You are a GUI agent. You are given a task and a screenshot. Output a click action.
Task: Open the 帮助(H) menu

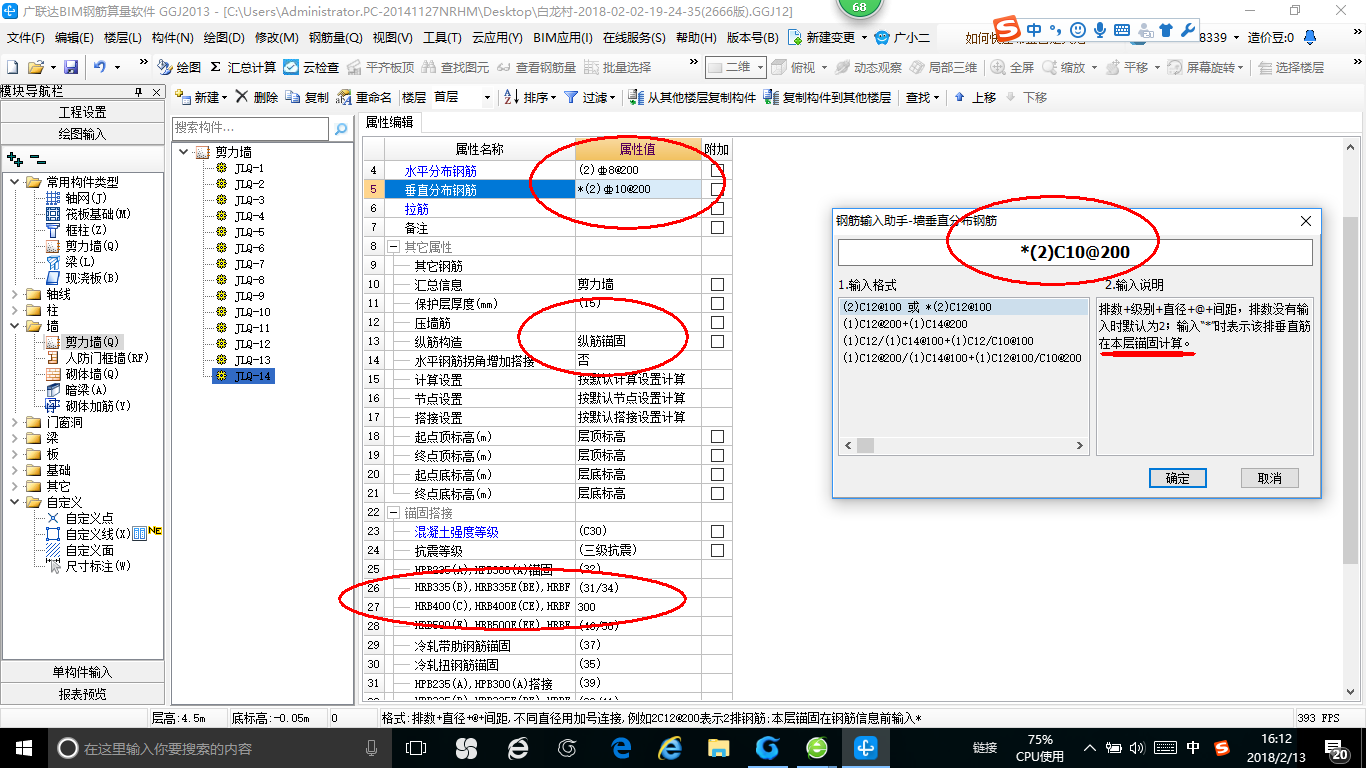696,38
